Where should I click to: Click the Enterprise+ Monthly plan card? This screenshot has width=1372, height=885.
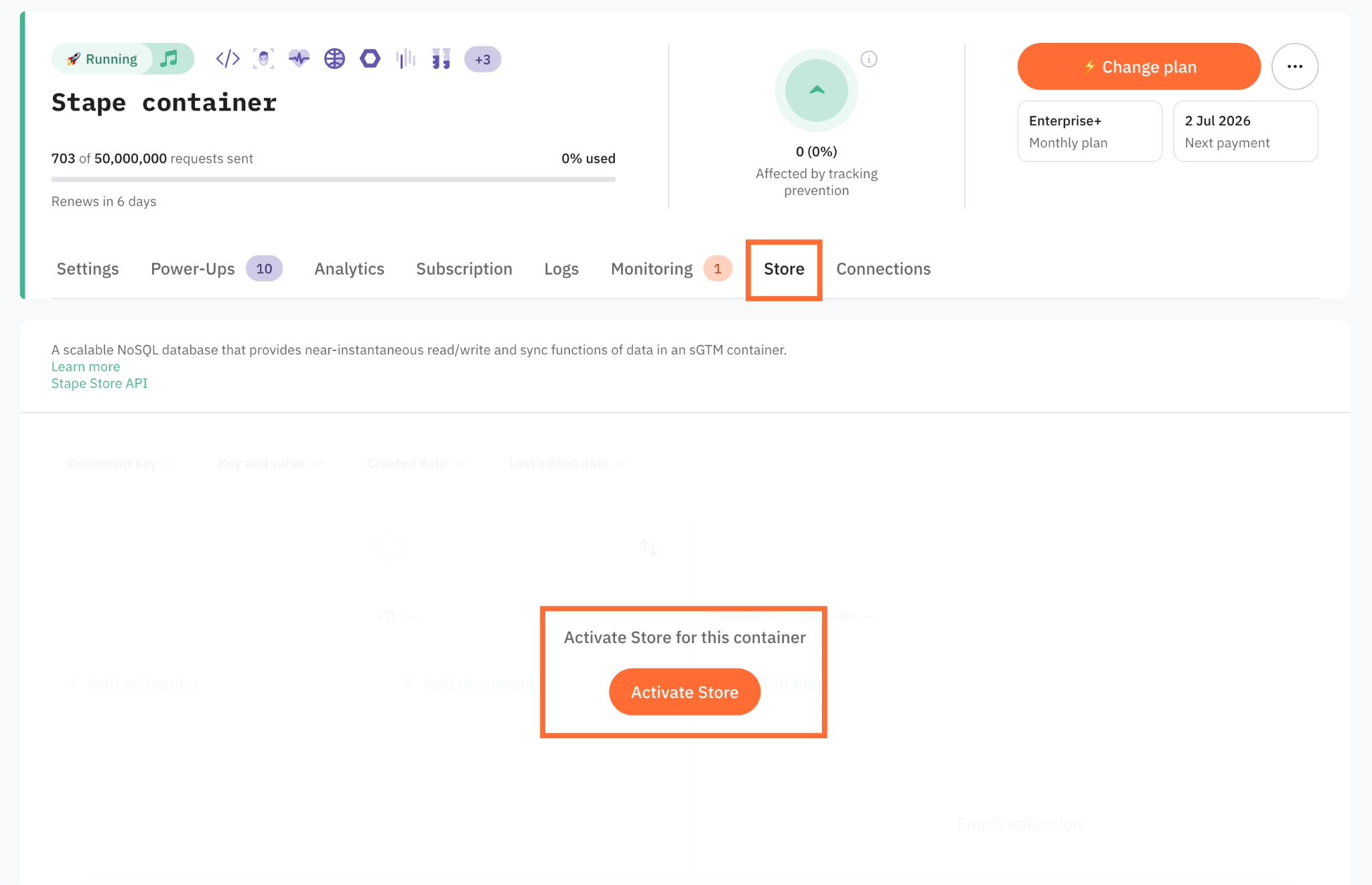[x=1090, y=131]
